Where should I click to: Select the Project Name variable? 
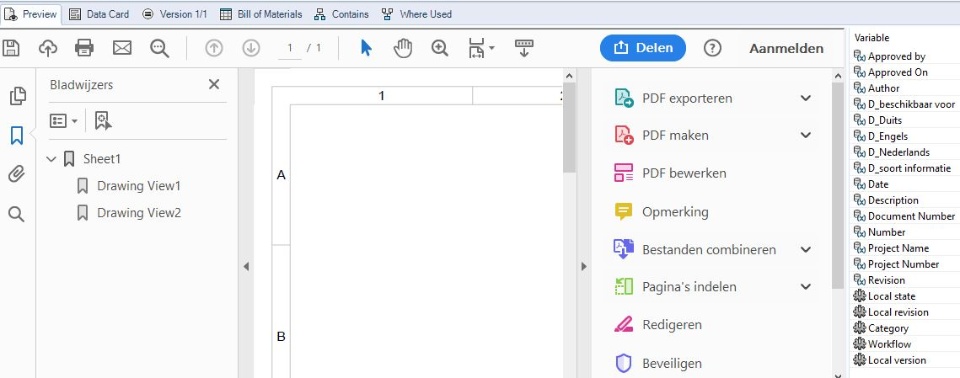point(898,248)
